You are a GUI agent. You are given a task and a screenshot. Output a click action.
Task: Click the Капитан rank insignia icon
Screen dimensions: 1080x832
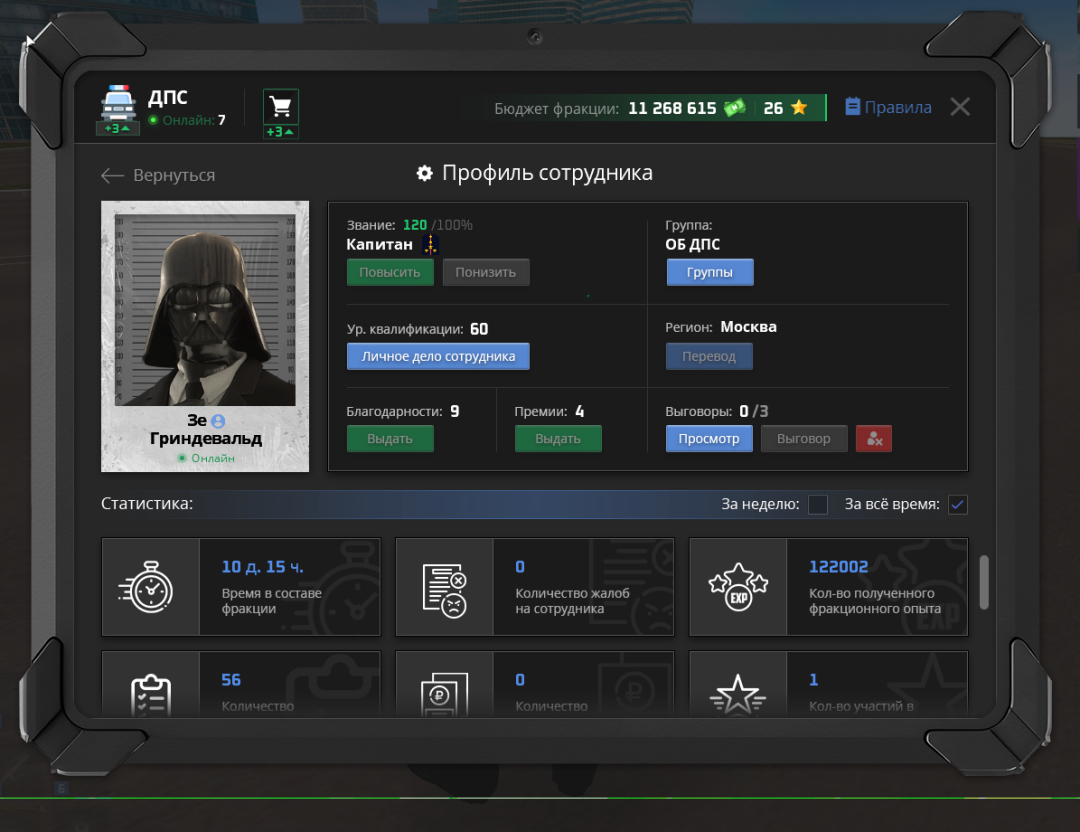click(x=430, y=244)
